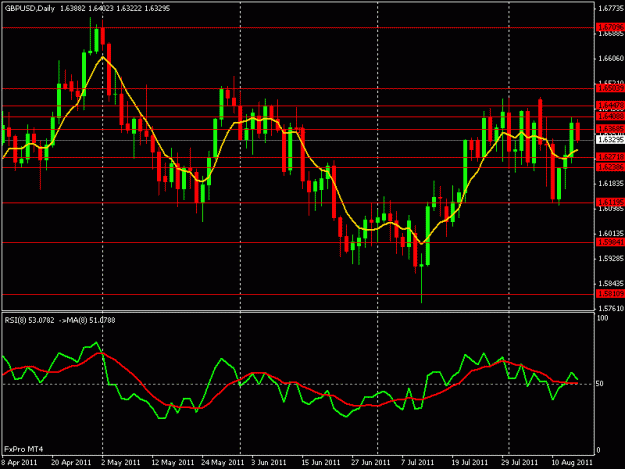Click the RSI scale value 100
Screen dimensions: 625x469
click(x=602, y=318)
